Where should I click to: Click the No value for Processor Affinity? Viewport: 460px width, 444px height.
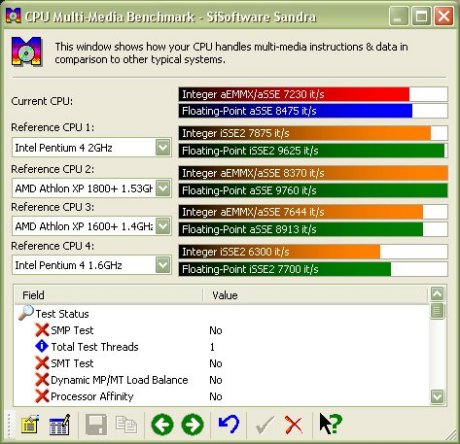[x=216, y=396]
